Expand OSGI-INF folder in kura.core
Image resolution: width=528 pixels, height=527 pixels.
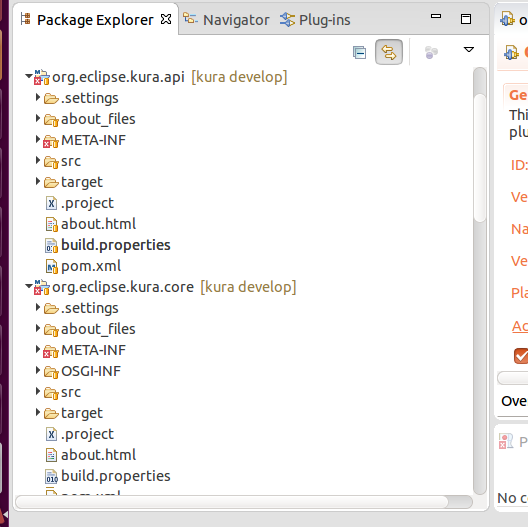(38, 370)
